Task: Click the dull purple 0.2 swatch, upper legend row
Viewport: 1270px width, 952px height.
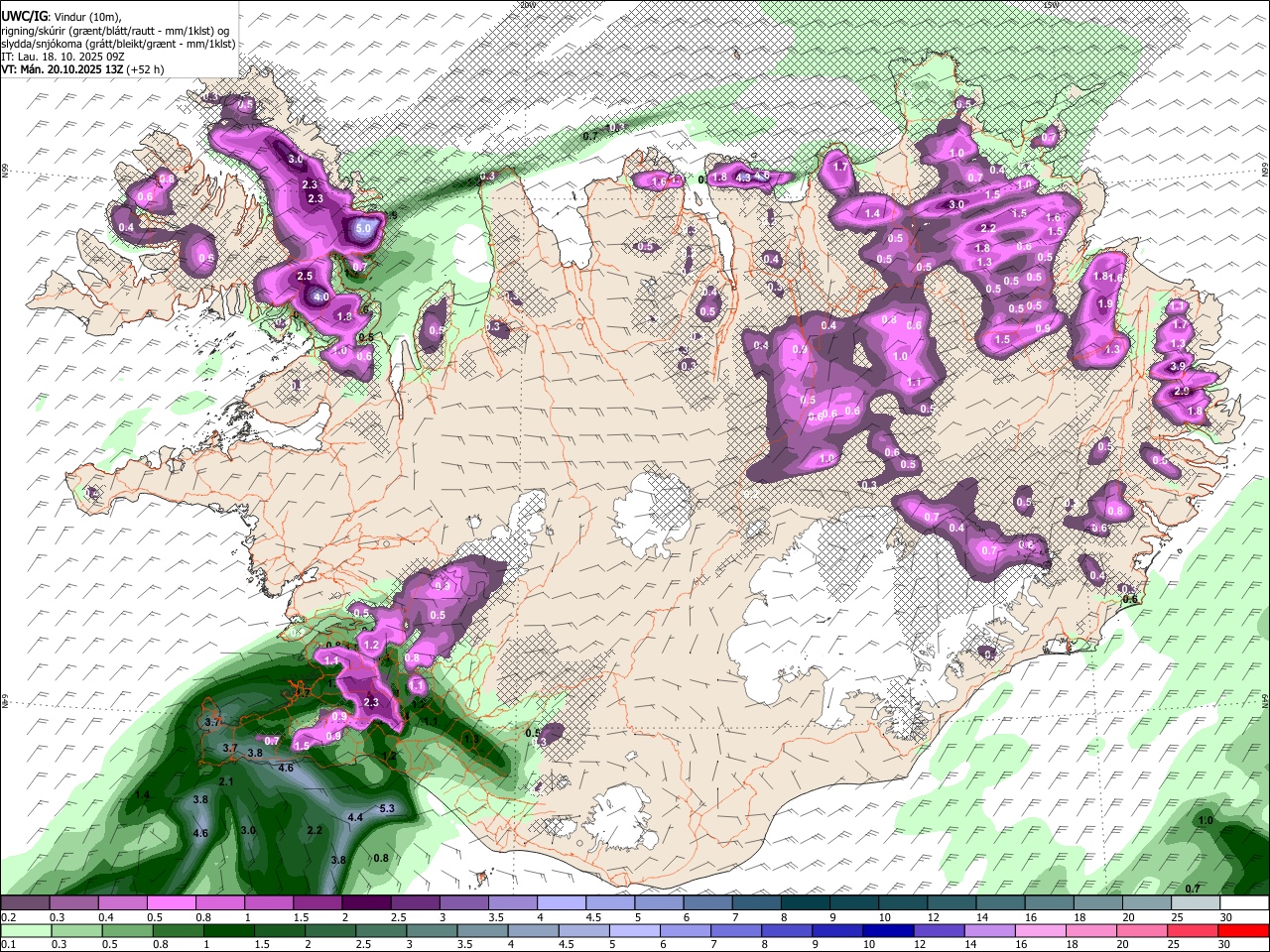Action: [25, 903]
